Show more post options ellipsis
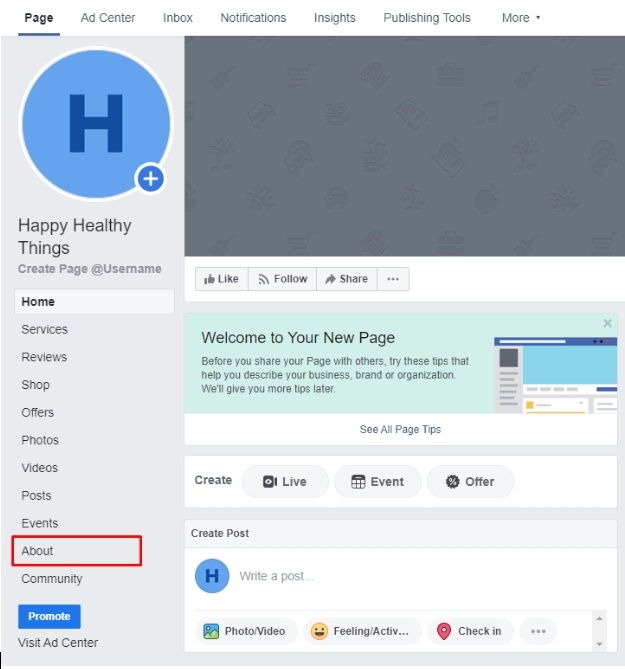625x669 pixels. [538, 631]
